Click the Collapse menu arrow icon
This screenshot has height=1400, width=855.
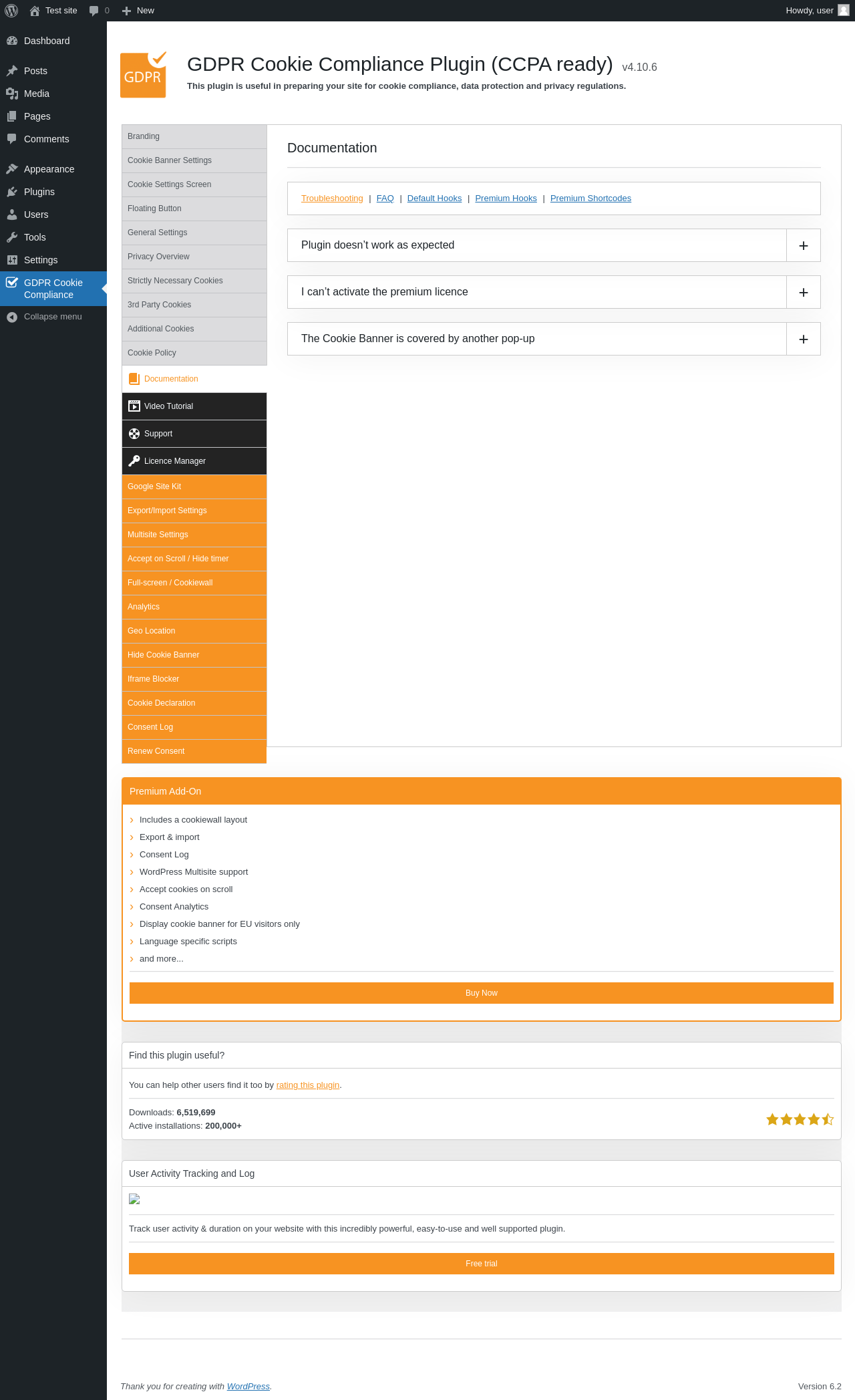12,317
